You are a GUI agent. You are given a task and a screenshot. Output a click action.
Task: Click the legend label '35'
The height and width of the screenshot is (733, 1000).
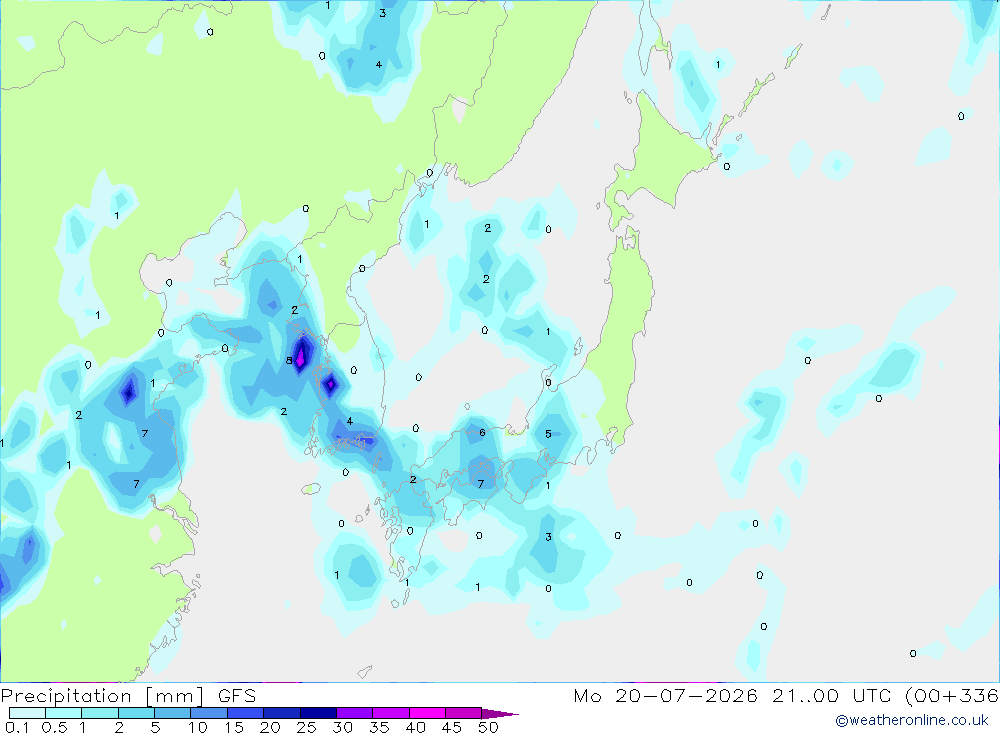coord(379,727)
